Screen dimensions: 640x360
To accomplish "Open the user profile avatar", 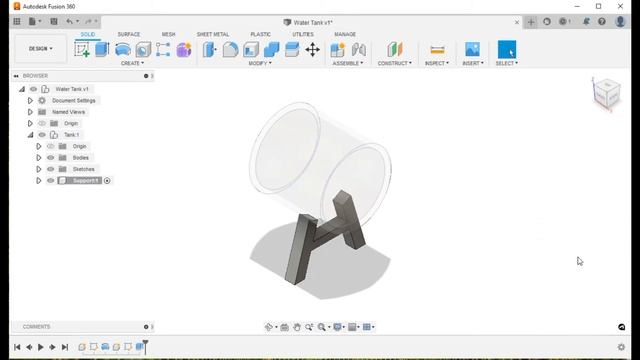I will tap(620, 22).
